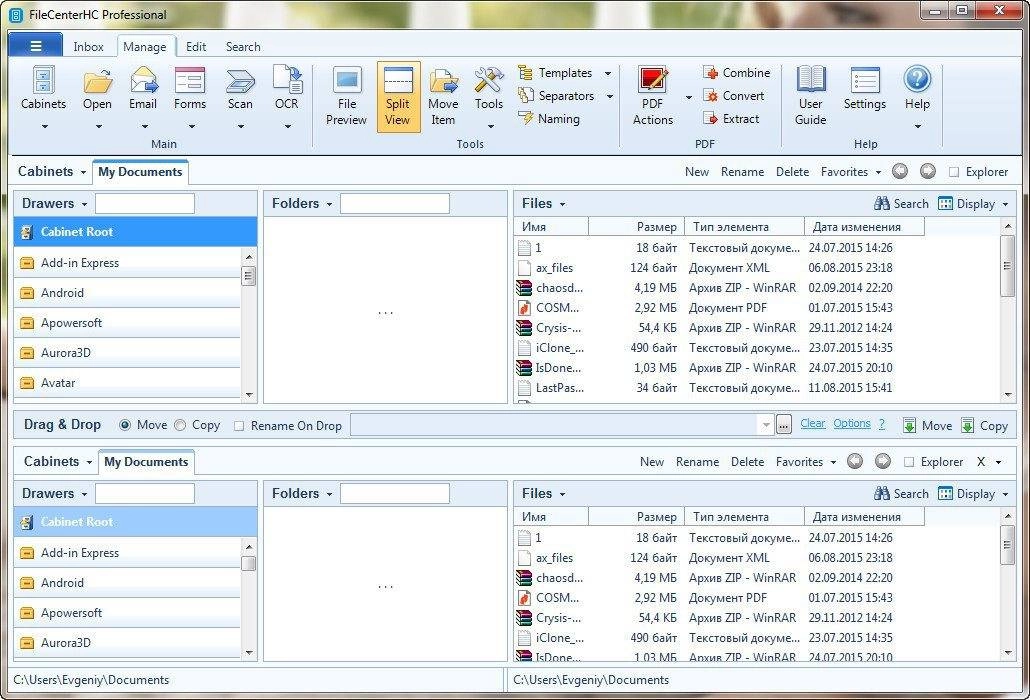Click Rename in the upper cabinet bar

pos(742,171)
